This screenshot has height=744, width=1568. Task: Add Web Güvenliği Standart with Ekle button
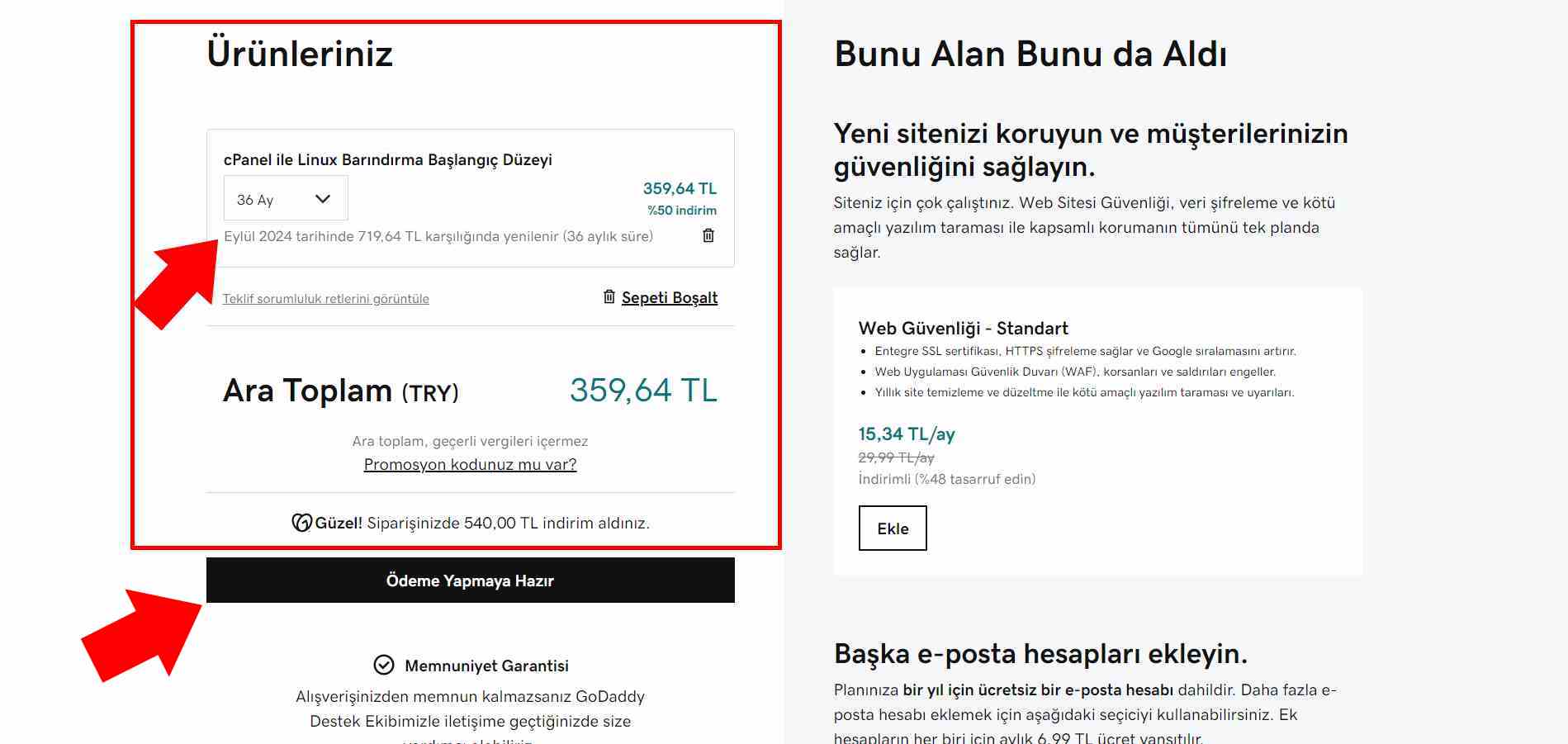(x=893, y=528)
